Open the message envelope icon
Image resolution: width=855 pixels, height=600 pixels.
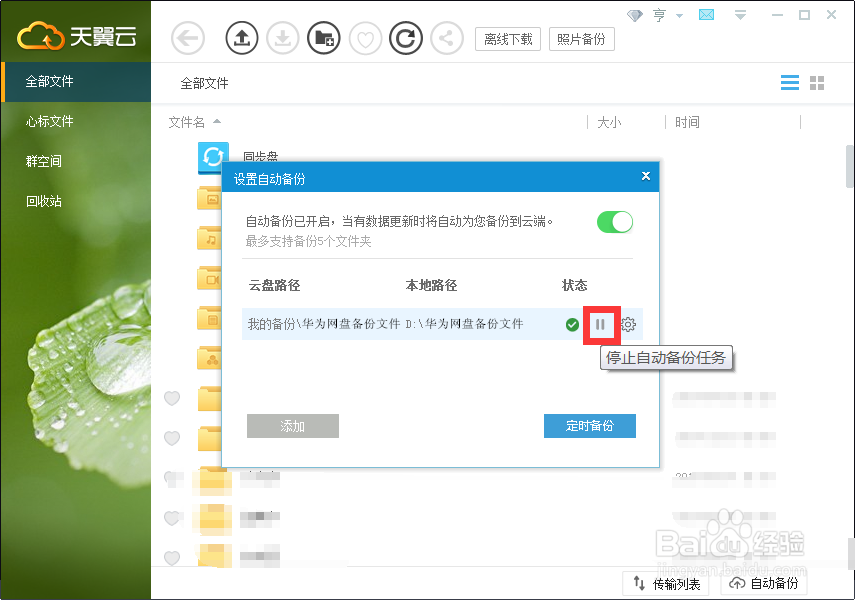pos(706,16)
